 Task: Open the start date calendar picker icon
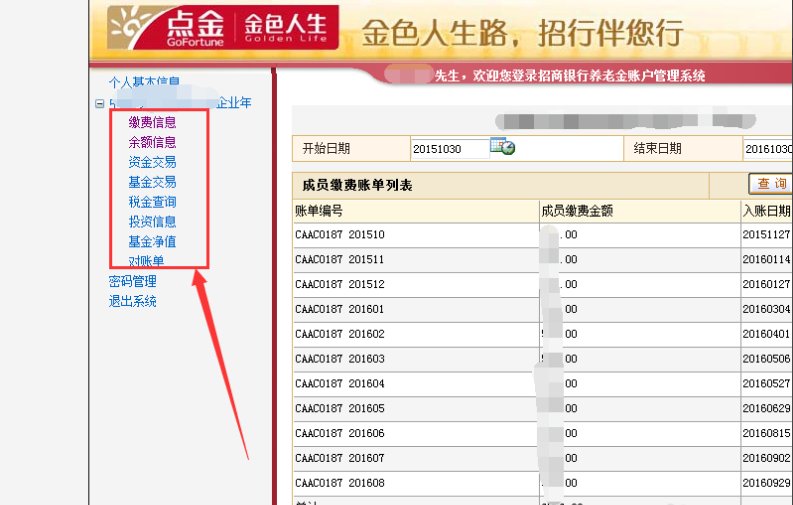502,146
